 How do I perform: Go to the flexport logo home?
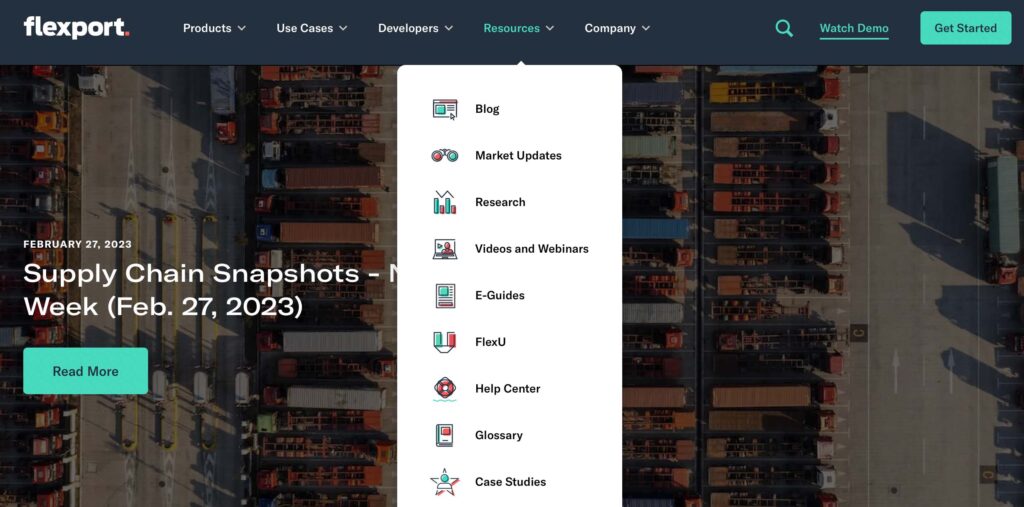tap(76, 27)
